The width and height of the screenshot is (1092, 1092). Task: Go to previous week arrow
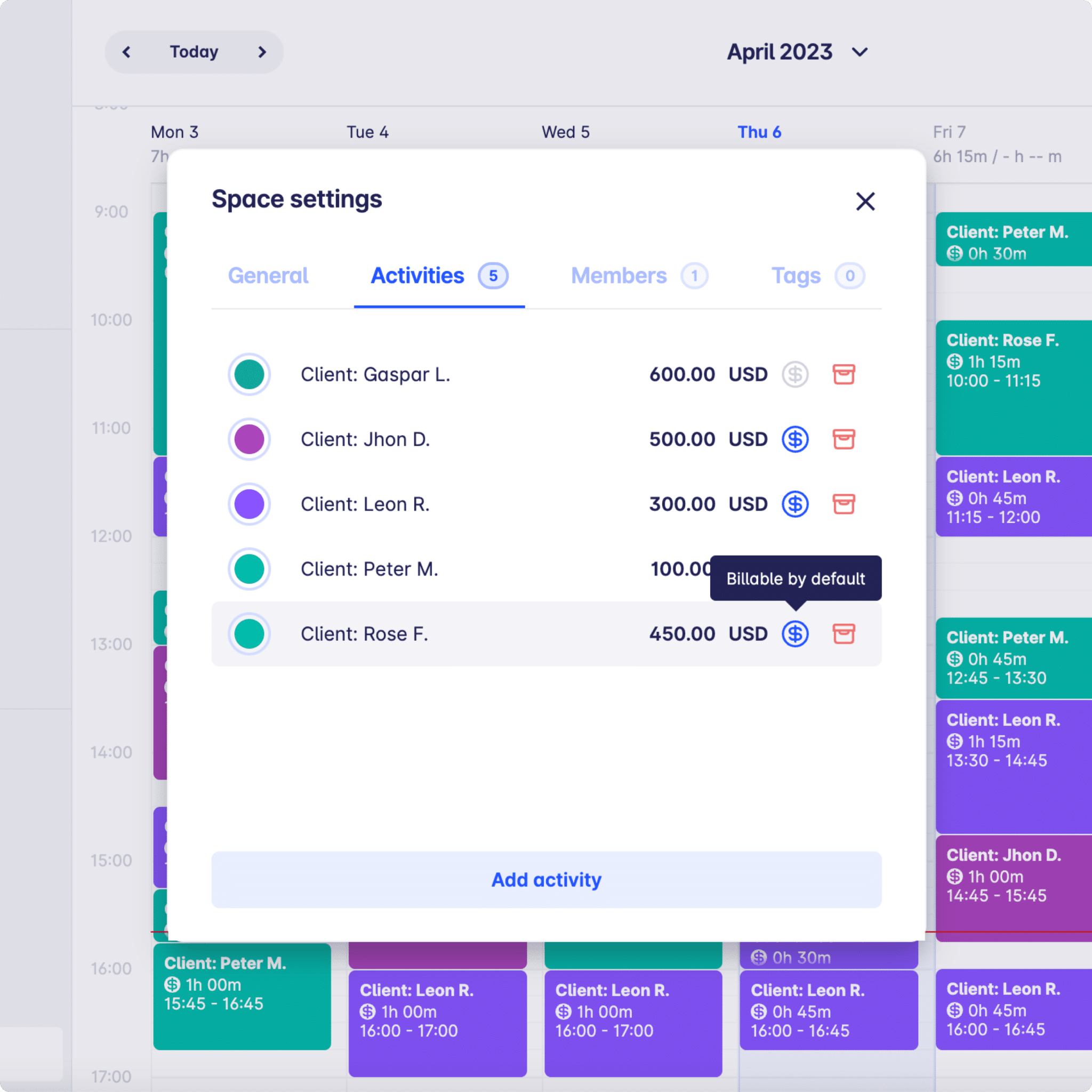click(x=126, y=52)
